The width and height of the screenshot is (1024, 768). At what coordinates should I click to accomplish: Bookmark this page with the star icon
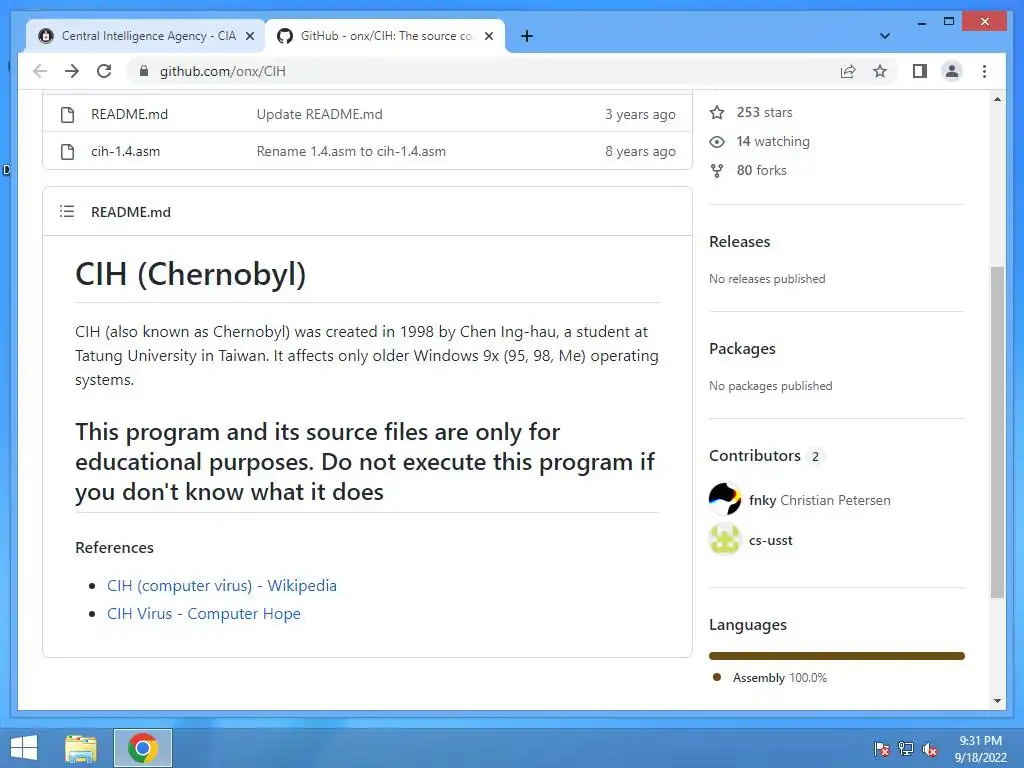pos(880,71)
